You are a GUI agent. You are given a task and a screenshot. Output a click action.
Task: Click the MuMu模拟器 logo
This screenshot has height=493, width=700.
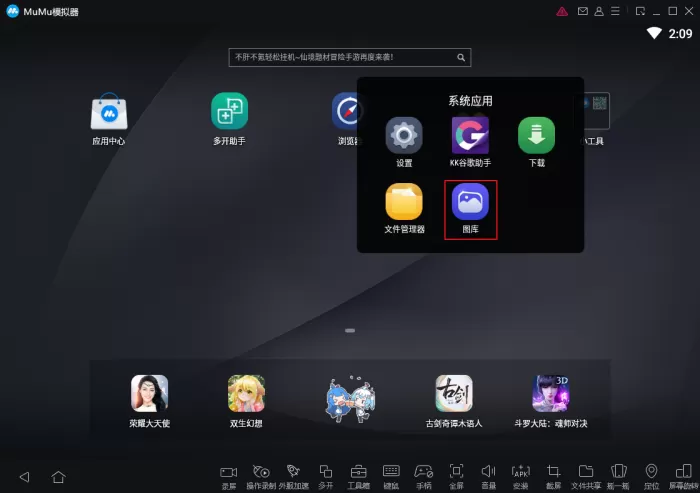[12, 11]
